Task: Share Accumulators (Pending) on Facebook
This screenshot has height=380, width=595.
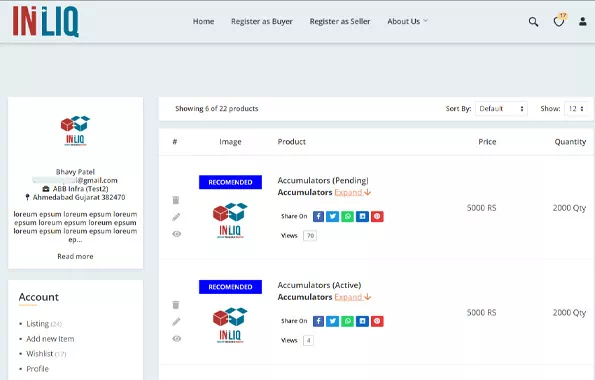Action: 318,216
